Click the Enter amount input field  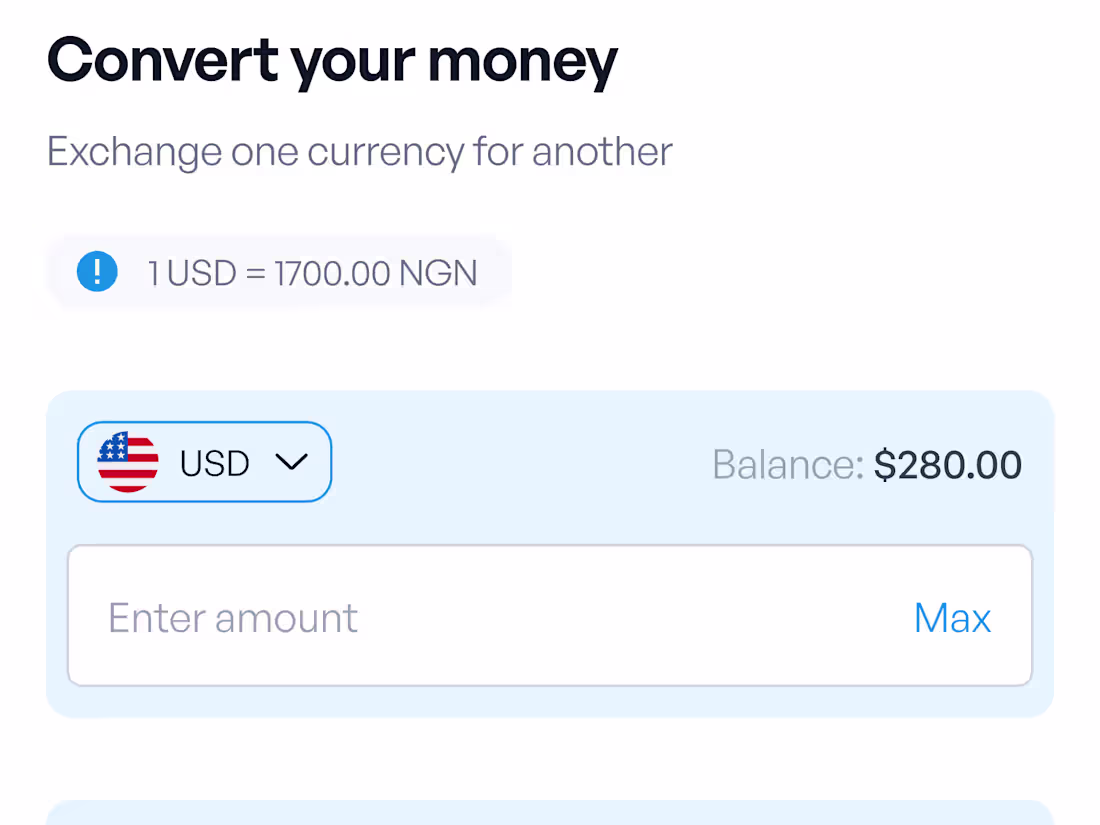(400, 617)
